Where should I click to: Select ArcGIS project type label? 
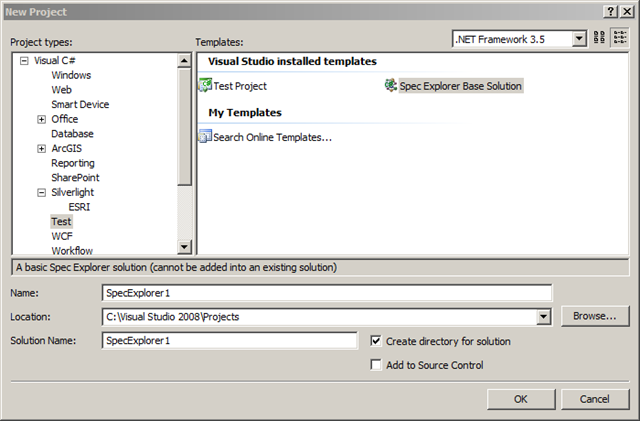click(67, 149)
